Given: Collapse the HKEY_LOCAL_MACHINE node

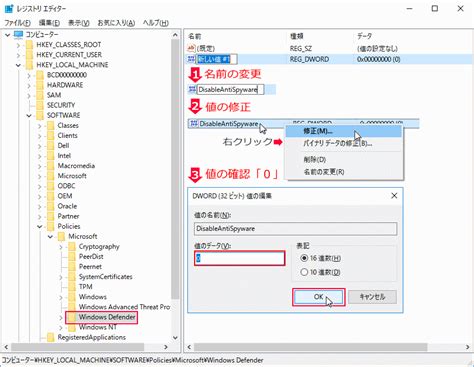Looking at the screenshot, I should (18, 65).
